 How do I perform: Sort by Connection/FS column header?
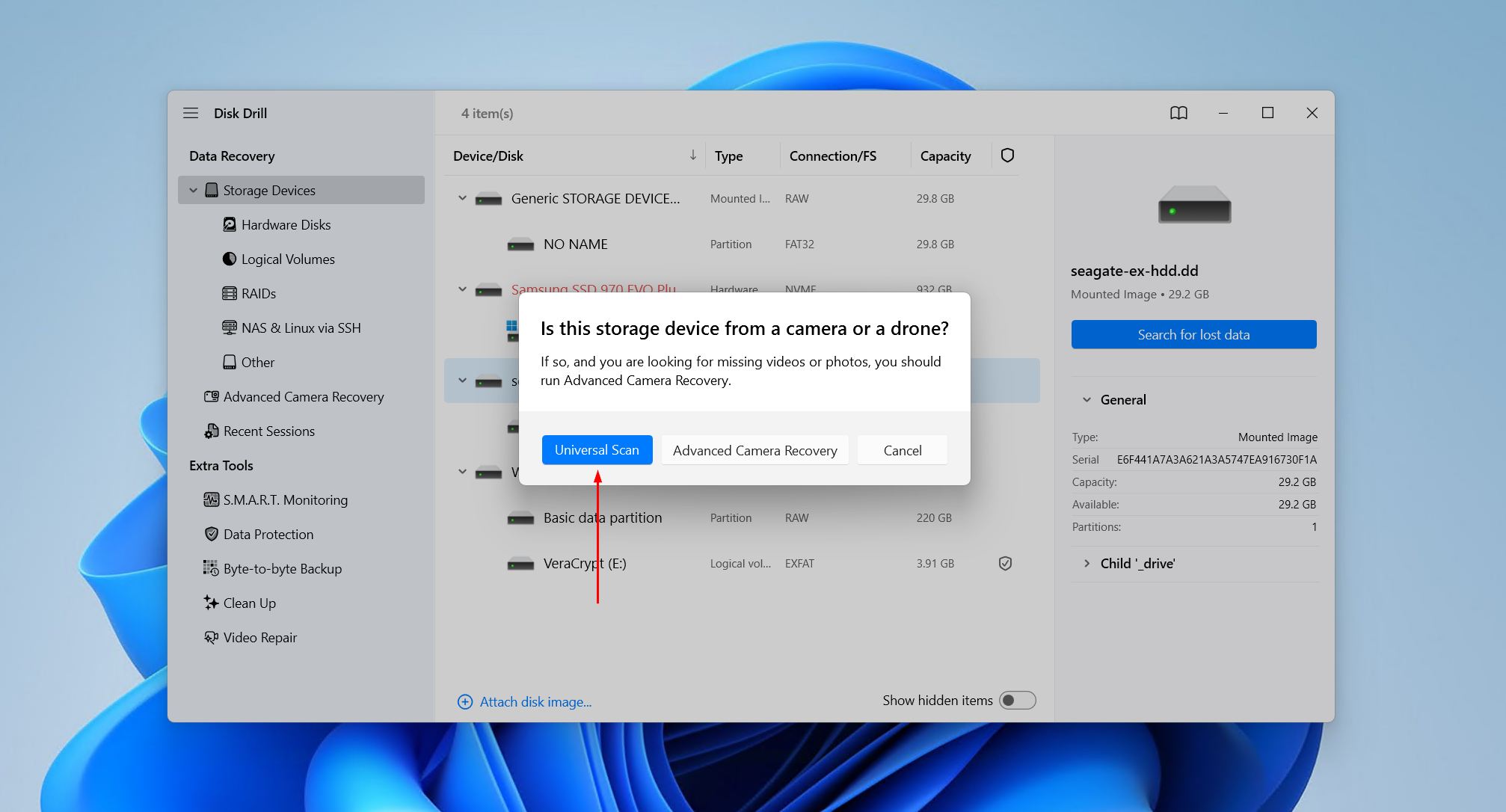832,156
